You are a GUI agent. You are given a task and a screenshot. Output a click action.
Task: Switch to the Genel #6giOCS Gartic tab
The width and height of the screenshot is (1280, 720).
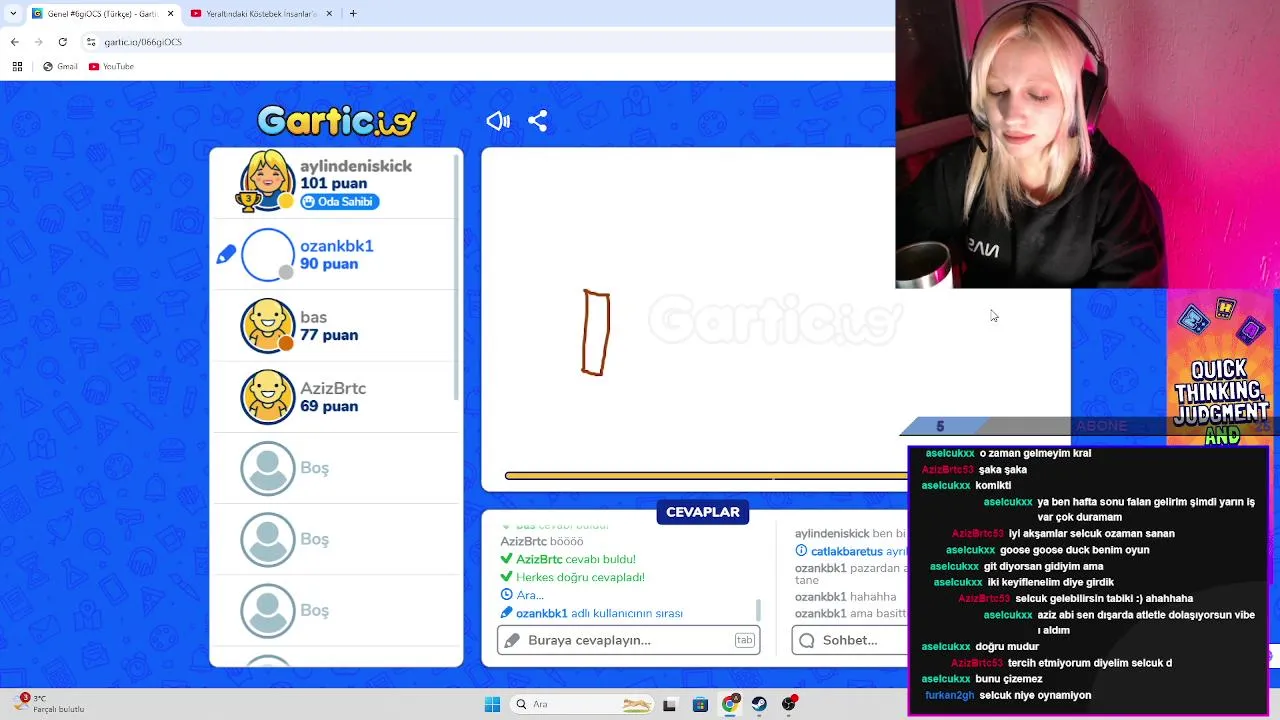(102, 13)
